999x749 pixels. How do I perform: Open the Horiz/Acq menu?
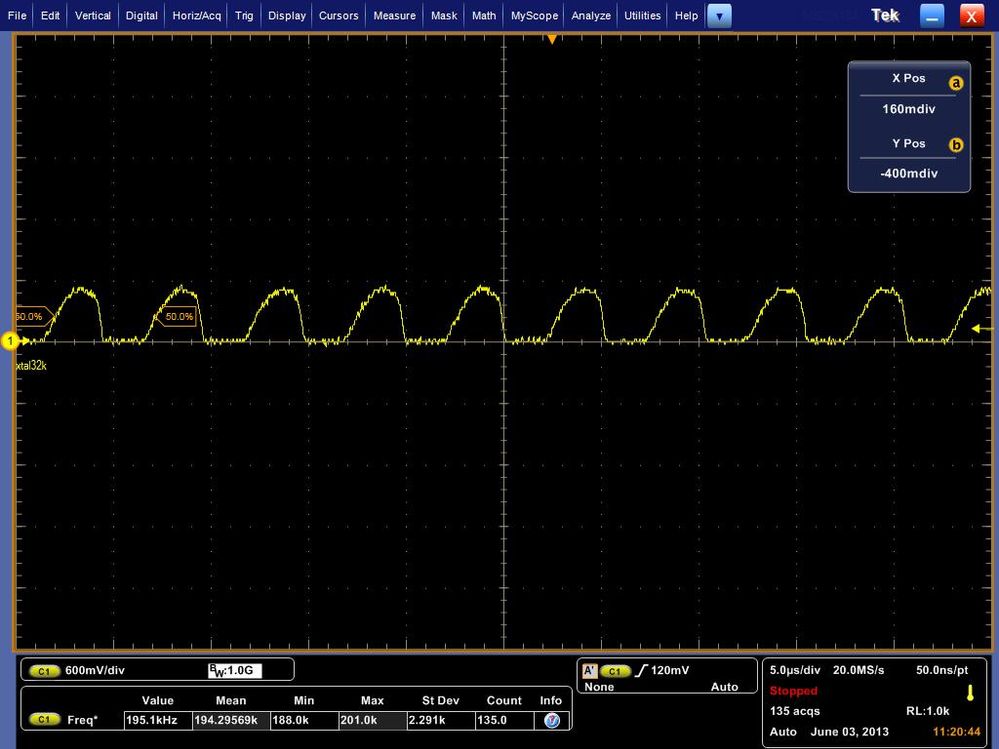tap(196, 15)
